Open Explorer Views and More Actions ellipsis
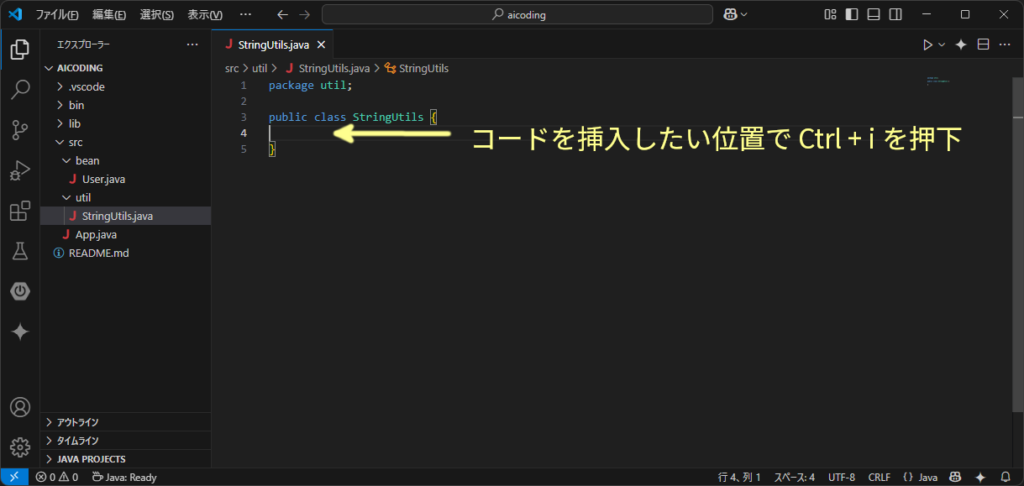Image resolution: width=1024 pixels, height=486 pixels. (x=192, y=44)
